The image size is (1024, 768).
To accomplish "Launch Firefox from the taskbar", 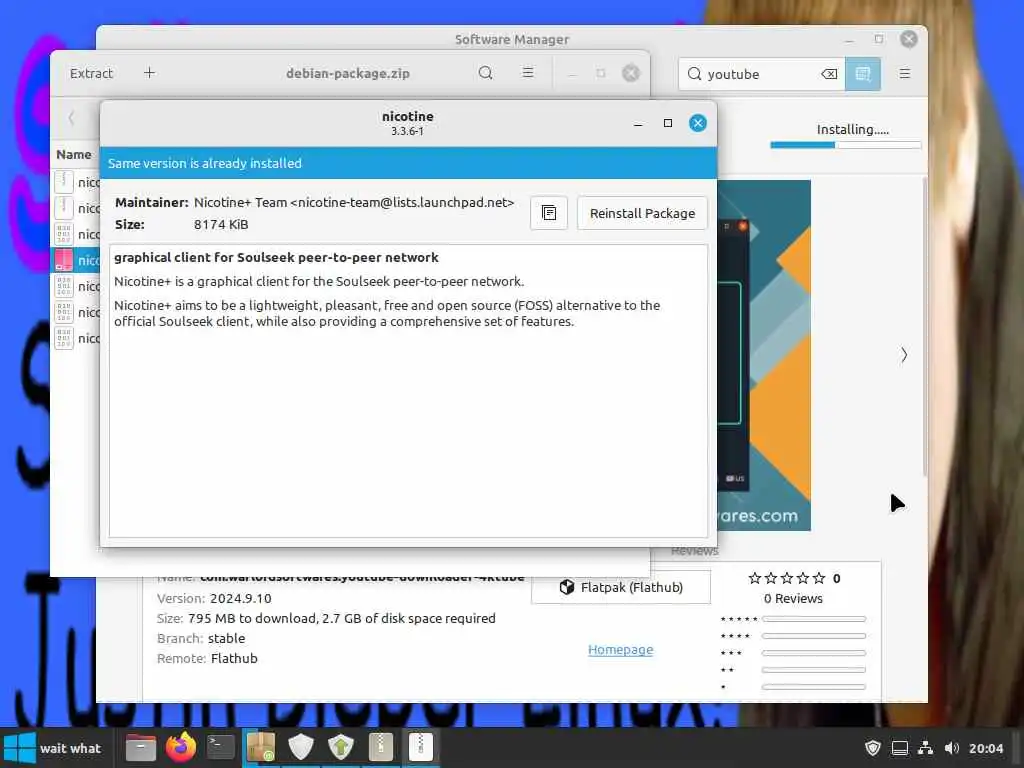I will point(181,748).
